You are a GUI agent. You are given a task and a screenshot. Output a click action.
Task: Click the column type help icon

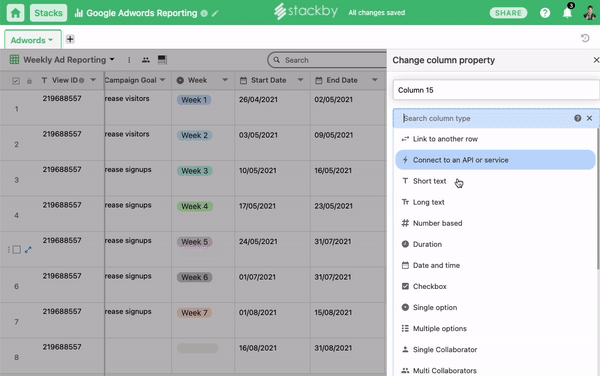[577, 118]
